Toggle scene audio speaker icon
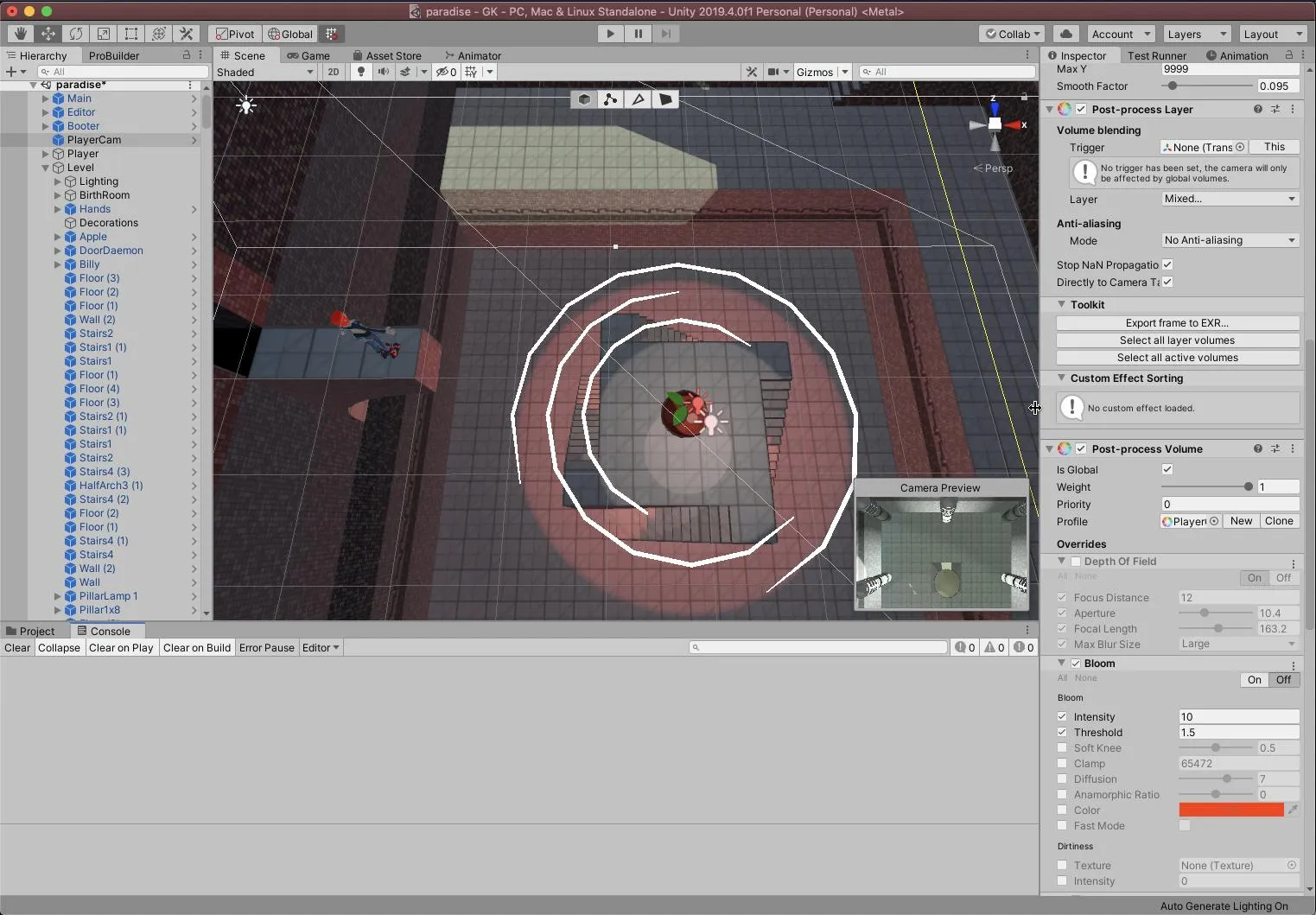This screenshot has height=915, width=1316. pos(383,72)
